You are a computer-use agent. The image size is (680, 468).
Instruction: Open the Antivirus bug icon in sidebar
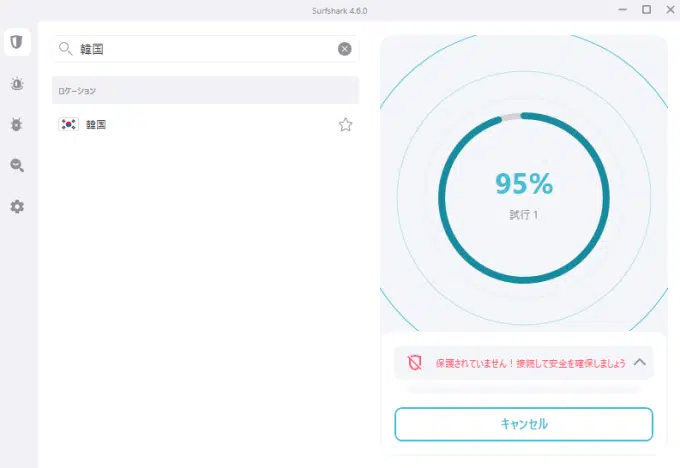(x=16, y=124)
